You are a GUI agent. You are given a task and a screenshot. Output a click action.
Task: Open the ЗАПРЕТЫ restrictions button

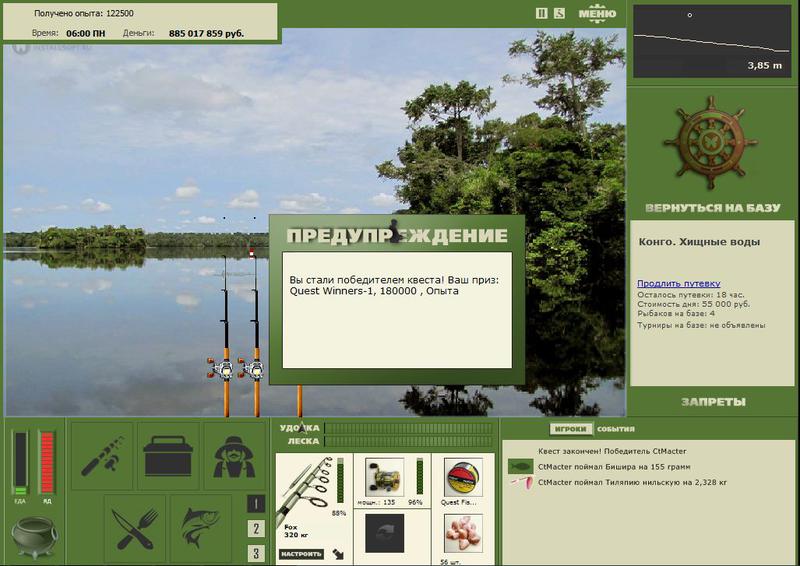click(713, 402)
